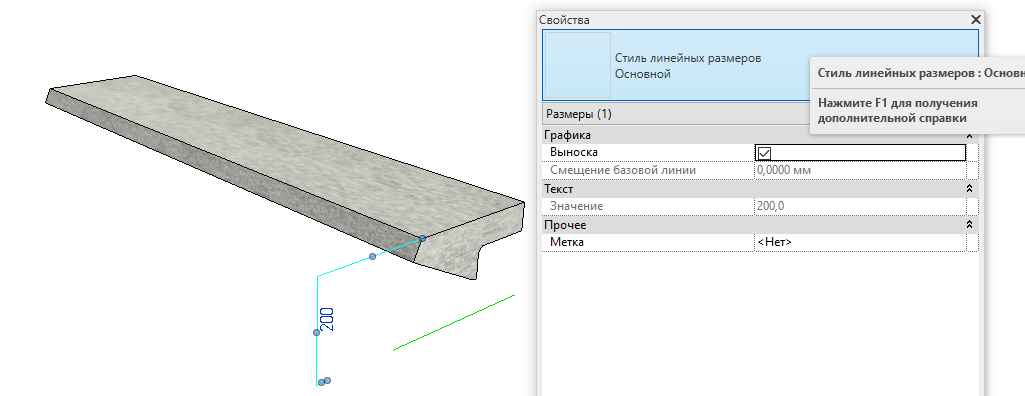Click the dimension style preview thumbnail

[578, 65]
